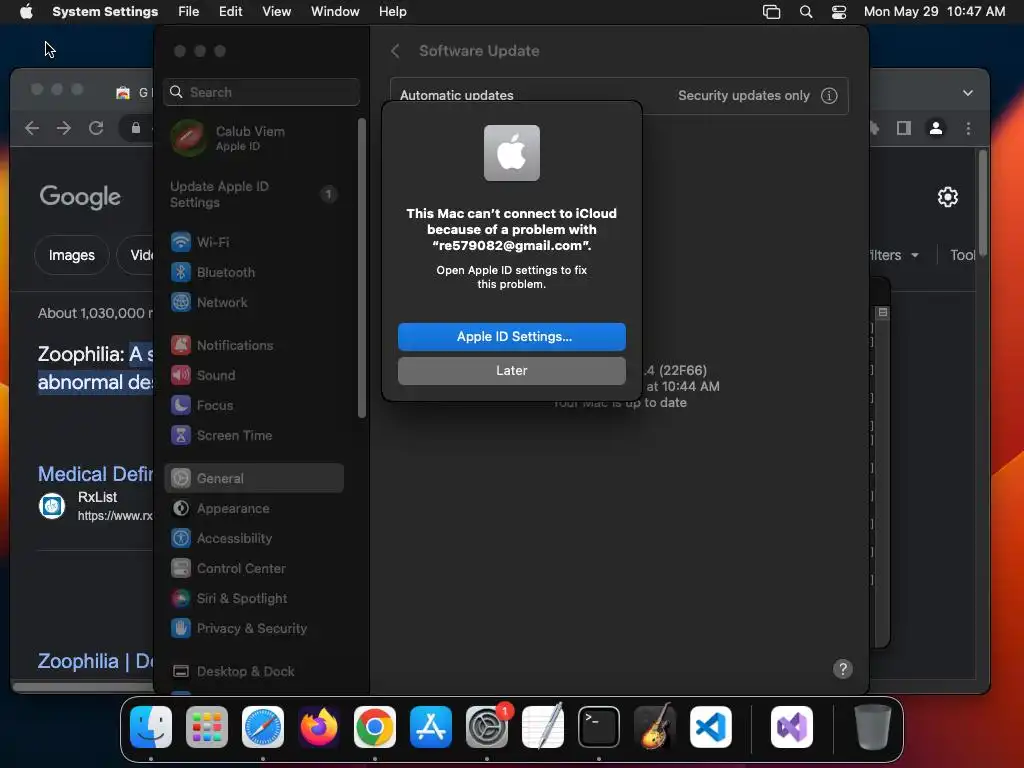Open Finder from the Dock
This screenshot has height=768, width=1024.
(151, 727)
